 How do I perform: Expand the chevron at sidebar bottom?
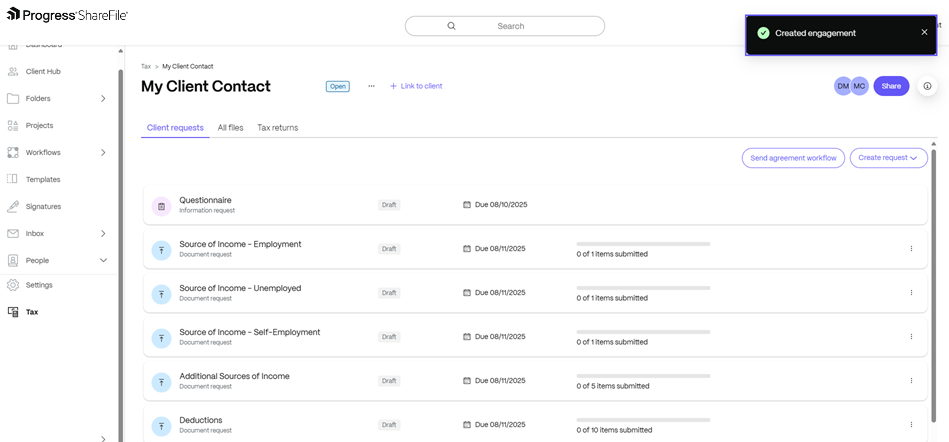103,439
